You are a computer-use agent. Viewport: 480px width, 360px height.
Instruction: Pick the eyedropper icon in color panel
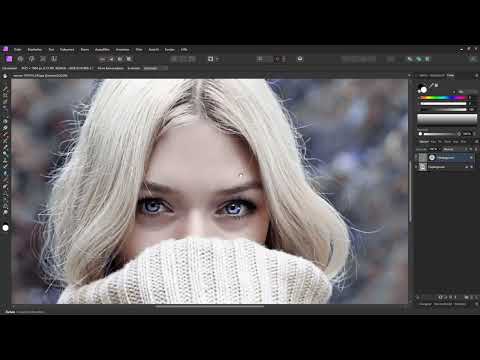tap(431, 86)
